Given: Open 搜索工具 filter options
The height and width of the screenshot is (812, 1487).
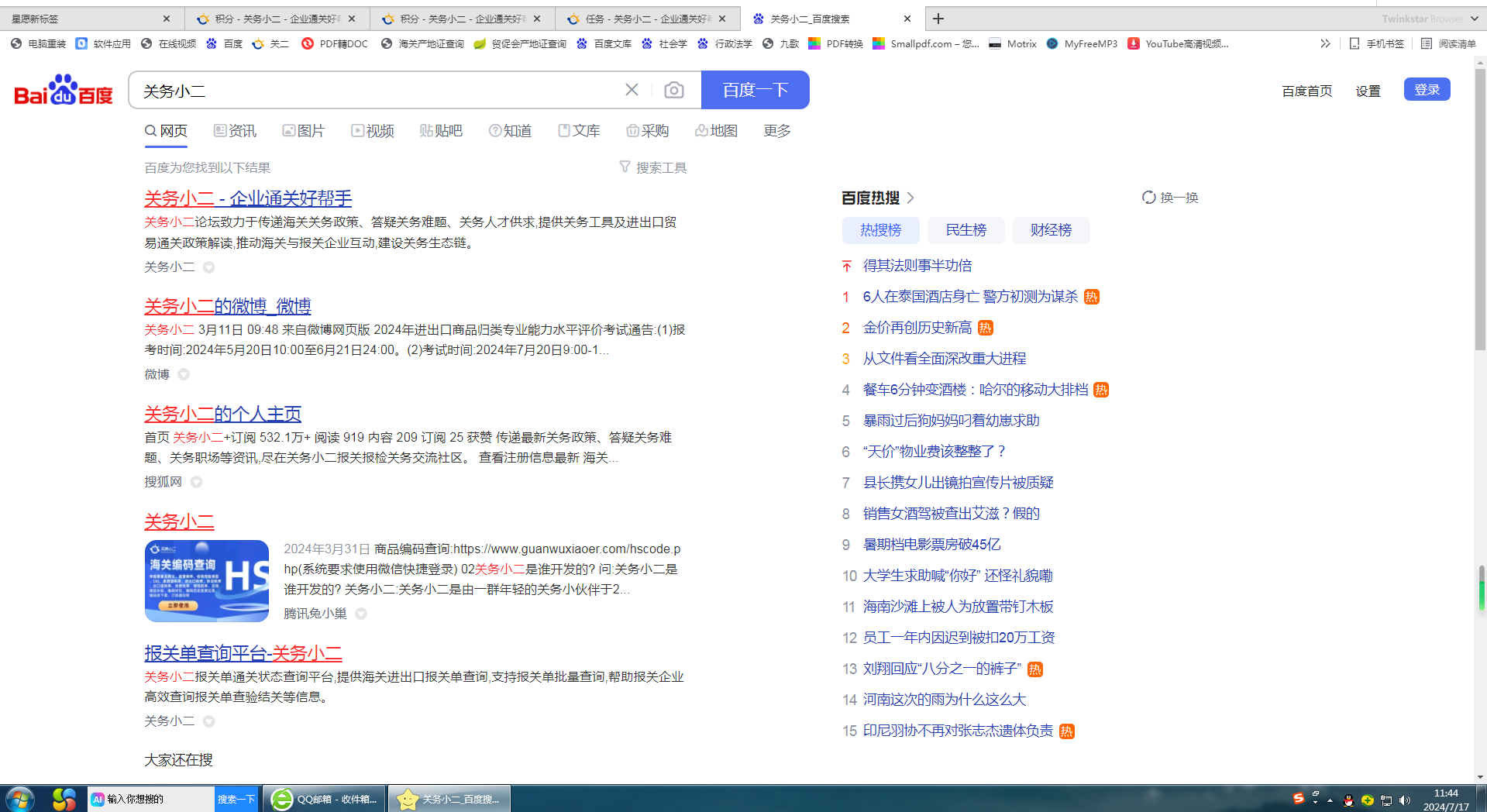Looking at the screenshot, I should [652, 167].
